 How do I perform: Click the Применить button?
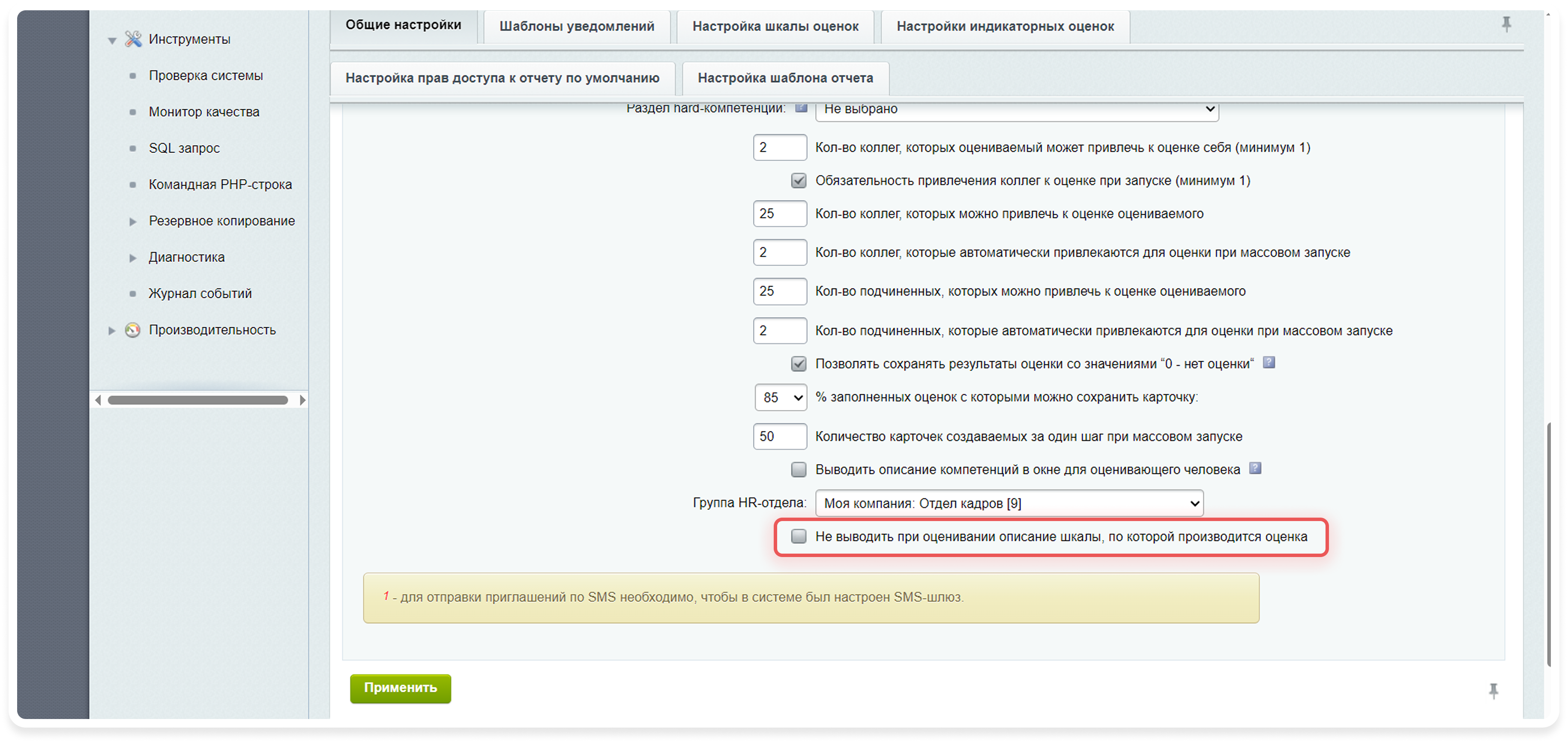tap(401, 688)
